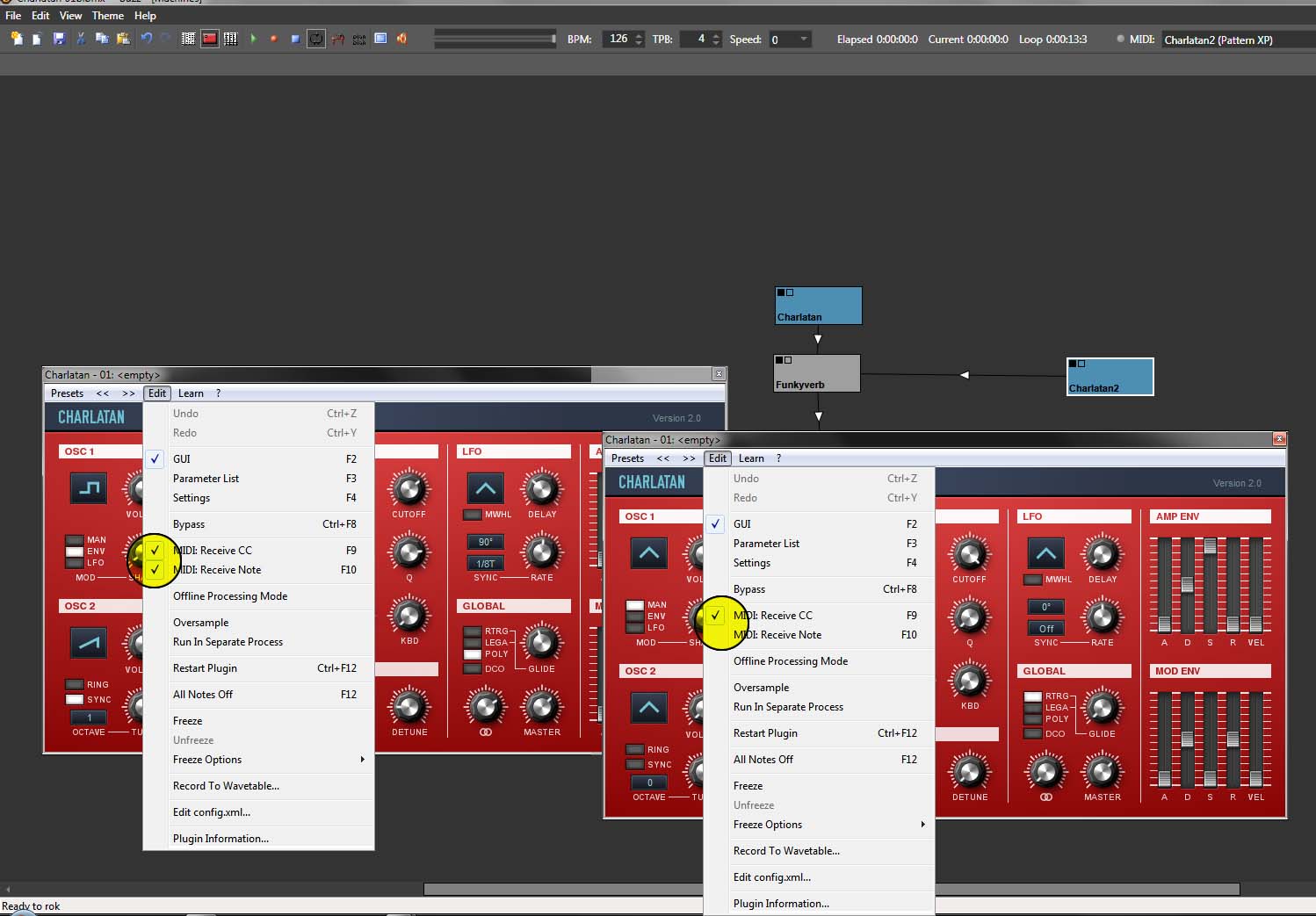
Task: Click the red record button icon
Action: [x=274, y=39]
